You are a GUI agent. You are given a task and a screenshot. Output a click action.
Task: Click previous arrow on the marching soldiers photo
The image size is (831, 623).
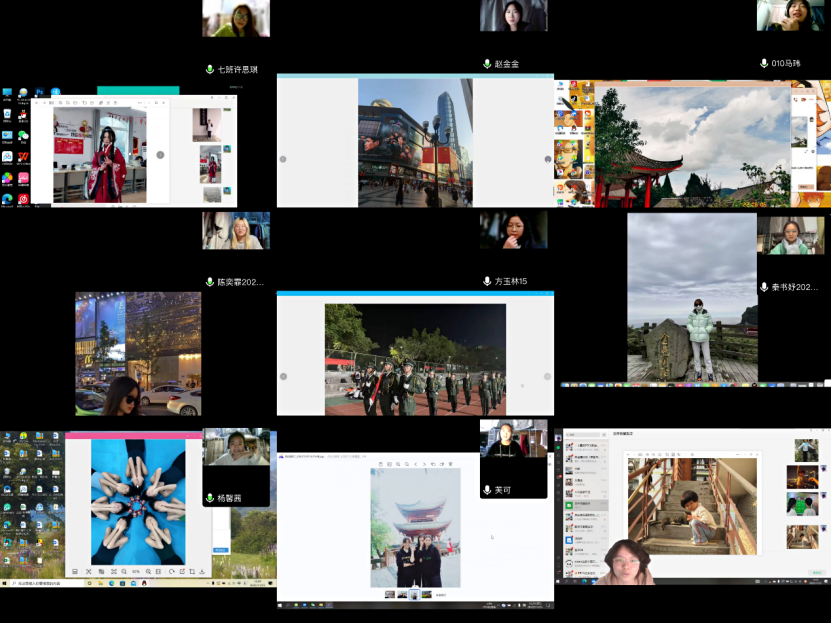click(283, 376)
